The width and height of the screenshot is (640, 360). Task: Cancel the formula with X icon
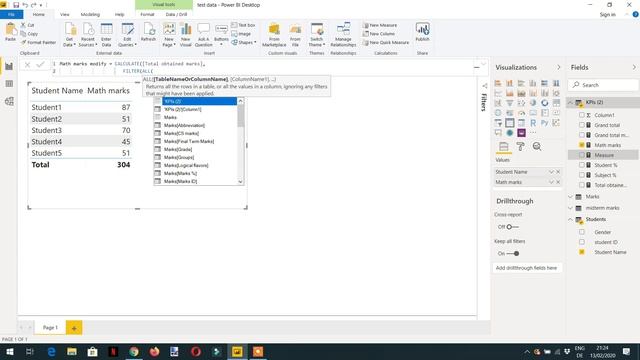27,64
